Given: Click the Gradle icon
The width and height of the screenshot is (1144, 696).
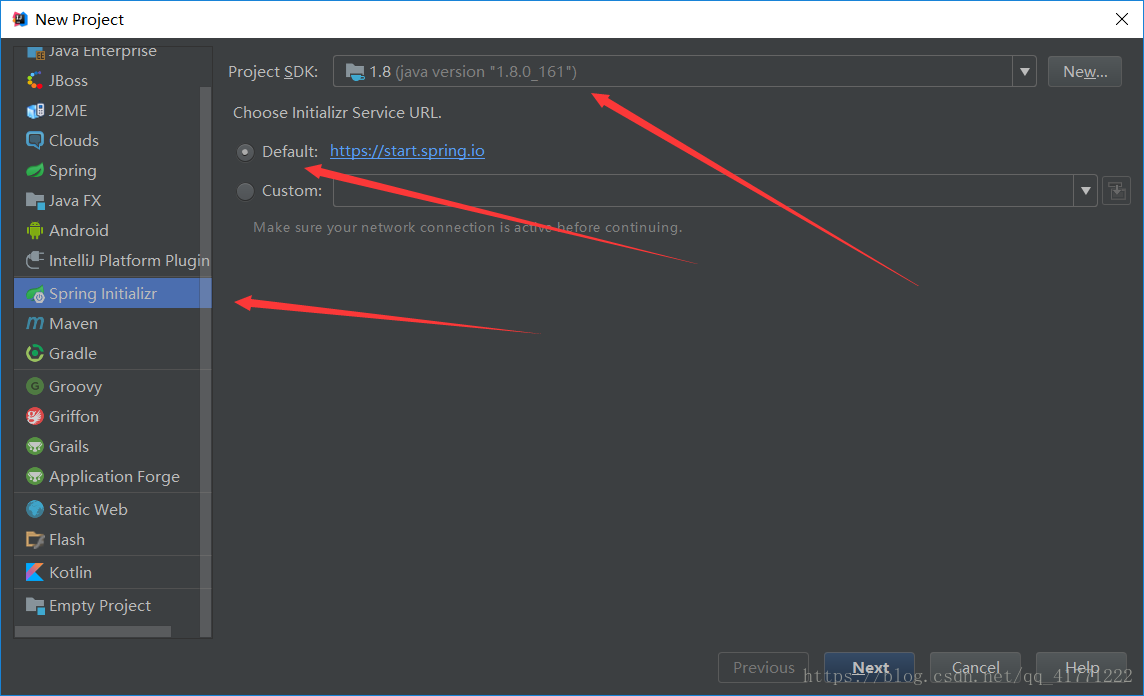Looking at the screenshot, I should [35, 354].
